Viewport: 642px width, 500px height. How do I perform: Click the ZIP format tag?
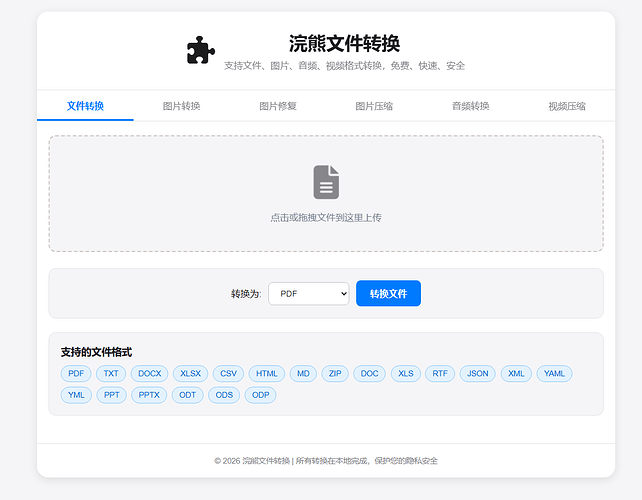click(335, 374)
